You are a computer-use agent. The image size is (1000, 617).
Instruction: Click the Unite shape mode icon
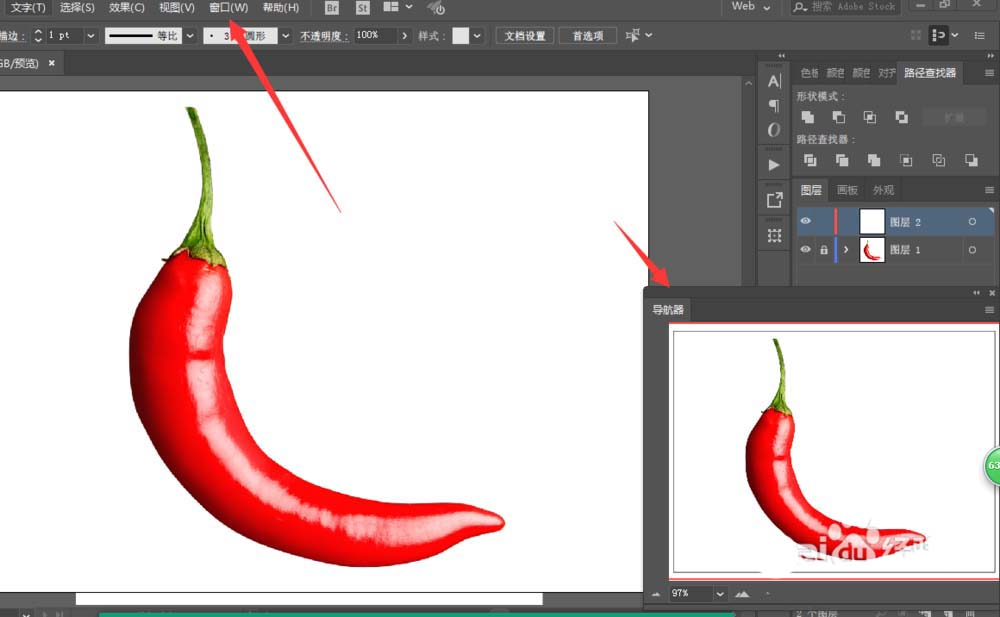808,117
